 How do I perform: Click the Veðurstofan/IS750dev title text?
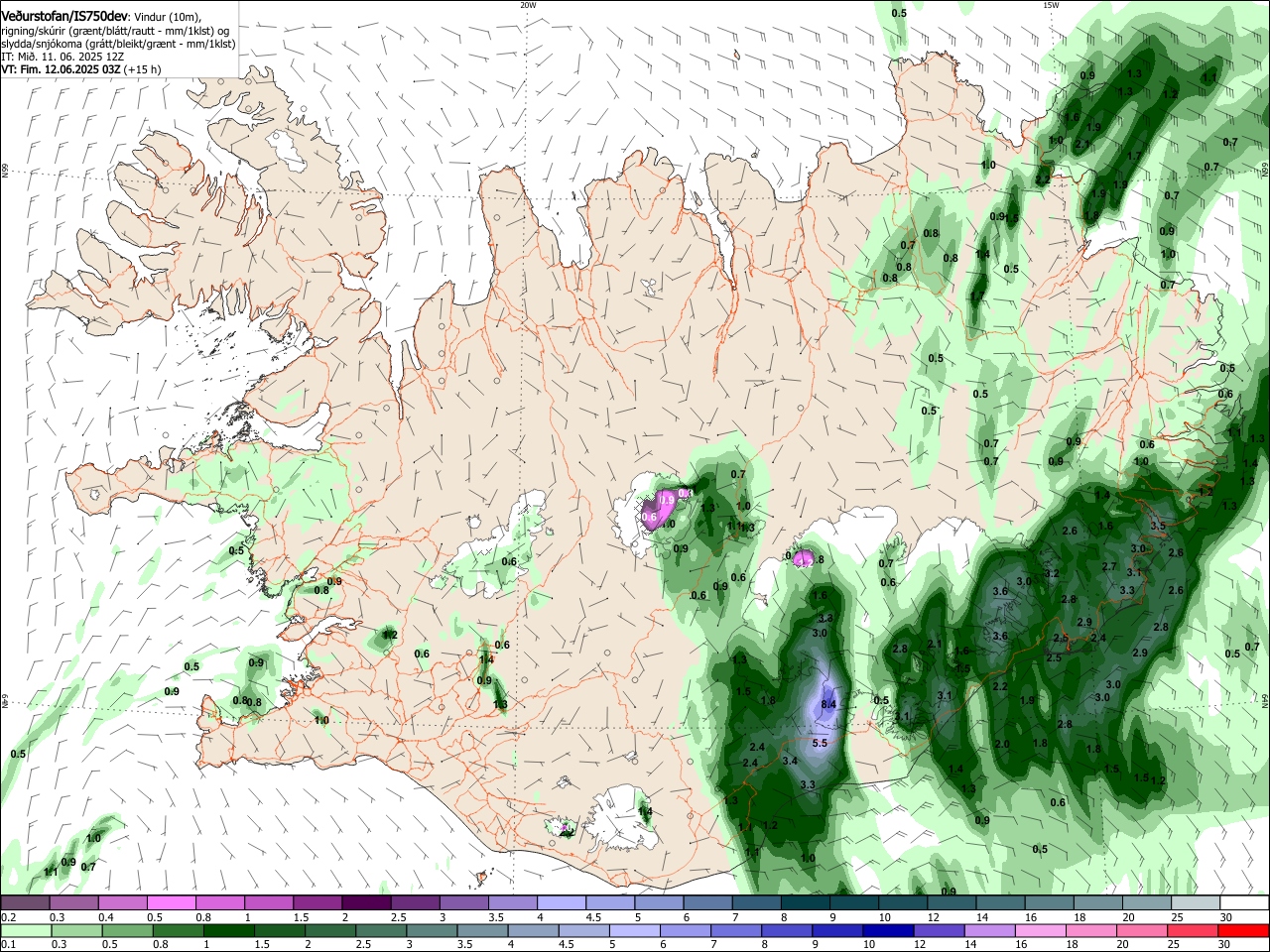pos(64,17)
